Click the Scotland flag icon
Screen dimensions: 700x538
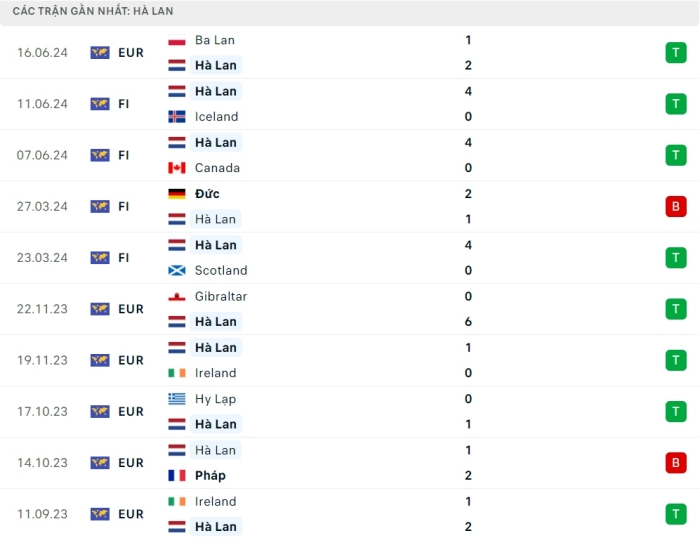point(177,271)
